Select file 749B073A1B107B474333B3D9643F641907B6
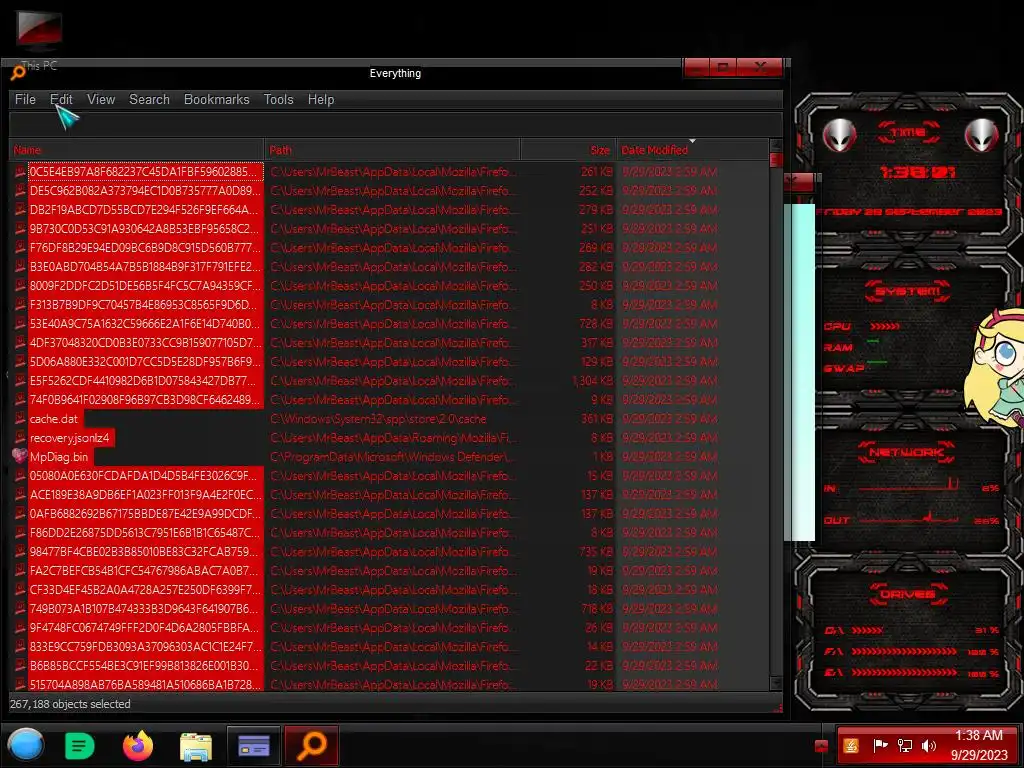The image size is (1024, 768). pos(145,608)
